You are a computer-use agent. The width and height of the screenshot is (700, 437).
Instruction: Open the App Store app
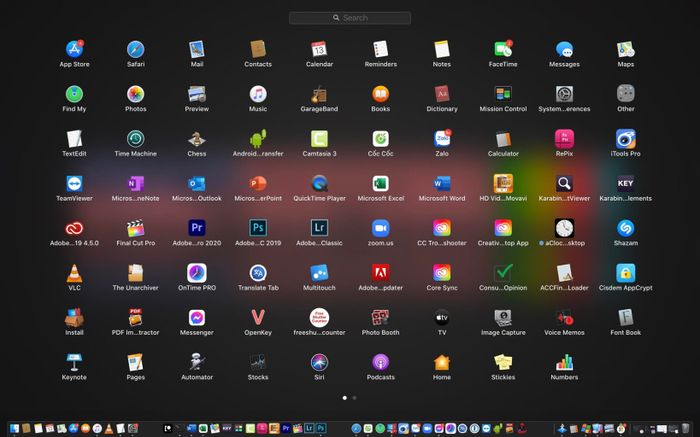tap(75, 49)
